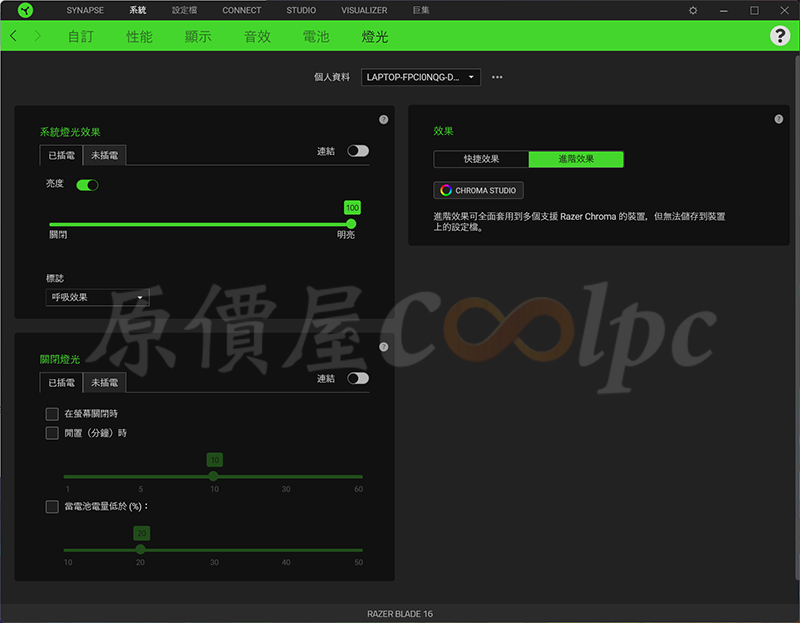Show help for 效果 panel

tap(779, 119)
